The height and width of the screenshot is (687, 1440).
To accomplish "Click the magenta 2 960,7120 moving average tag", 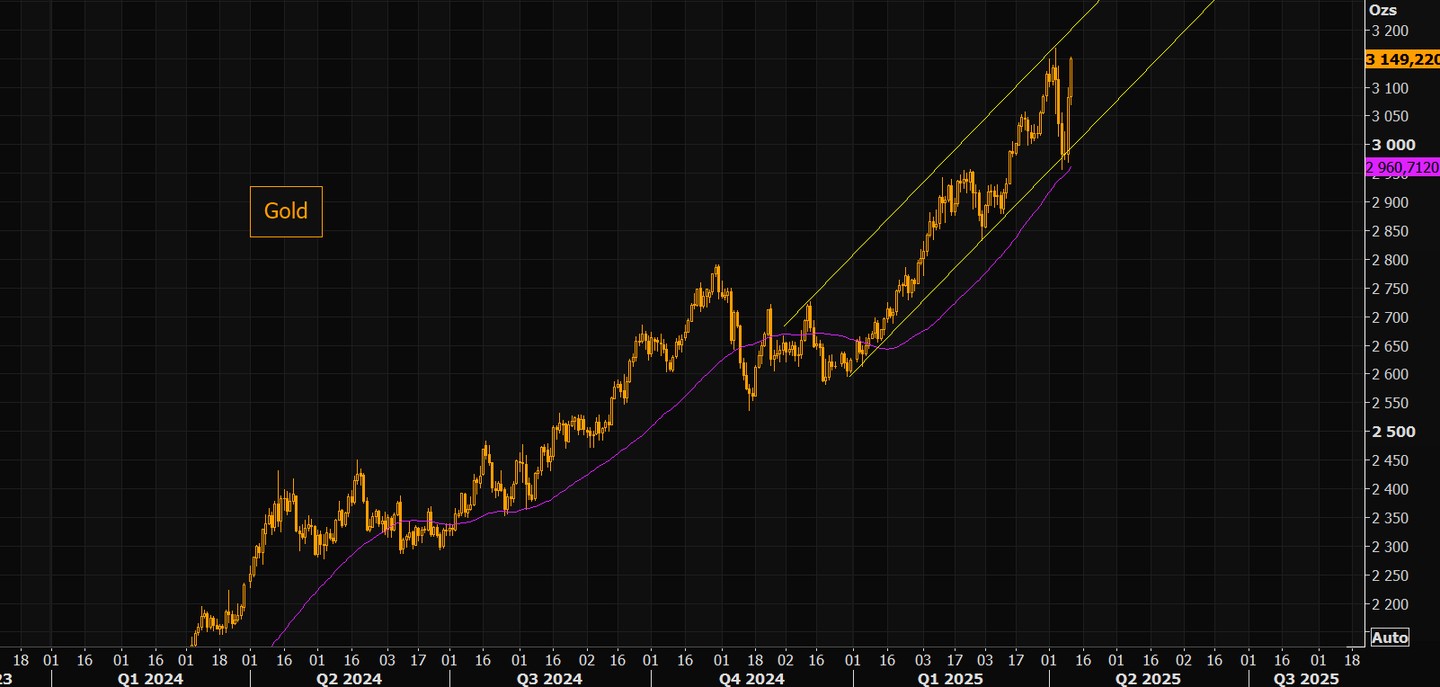I will [x=1402, y=167].
